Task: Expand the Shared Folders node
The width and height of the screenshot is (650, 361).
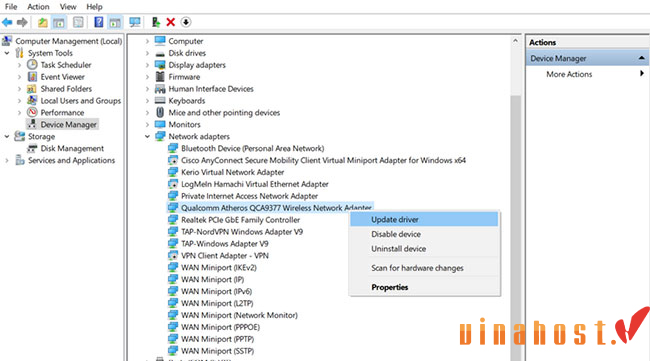Action: coord(19,89)
